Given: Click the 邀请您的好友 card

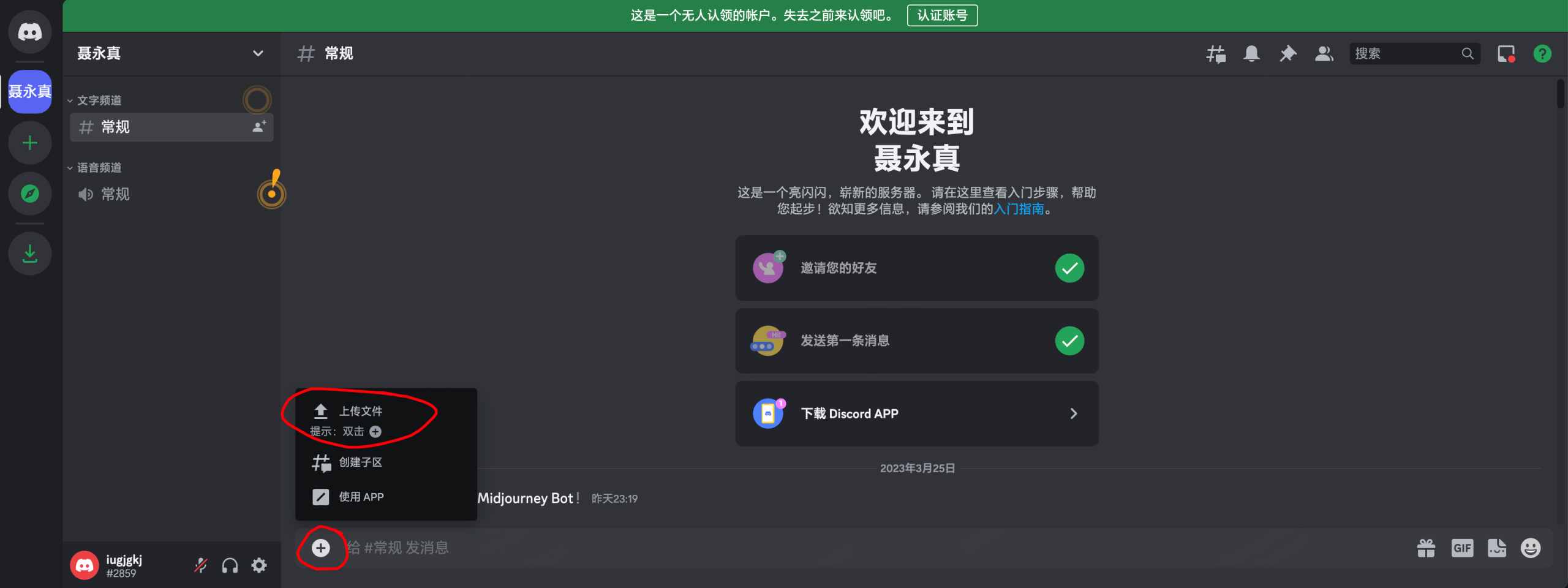Looking at the screenshot, I should 916,268.
